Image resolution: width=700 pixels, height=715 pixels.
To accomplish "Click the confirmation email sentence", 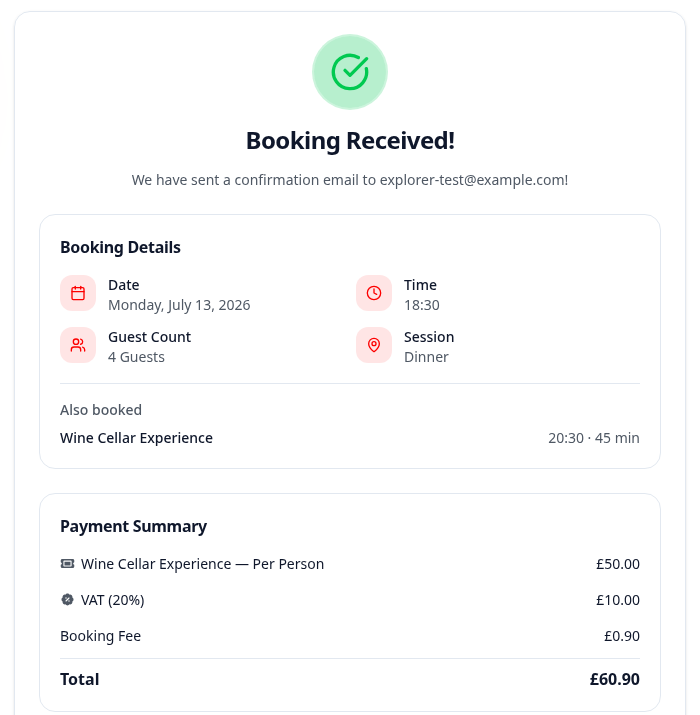I will click(350, 180).
